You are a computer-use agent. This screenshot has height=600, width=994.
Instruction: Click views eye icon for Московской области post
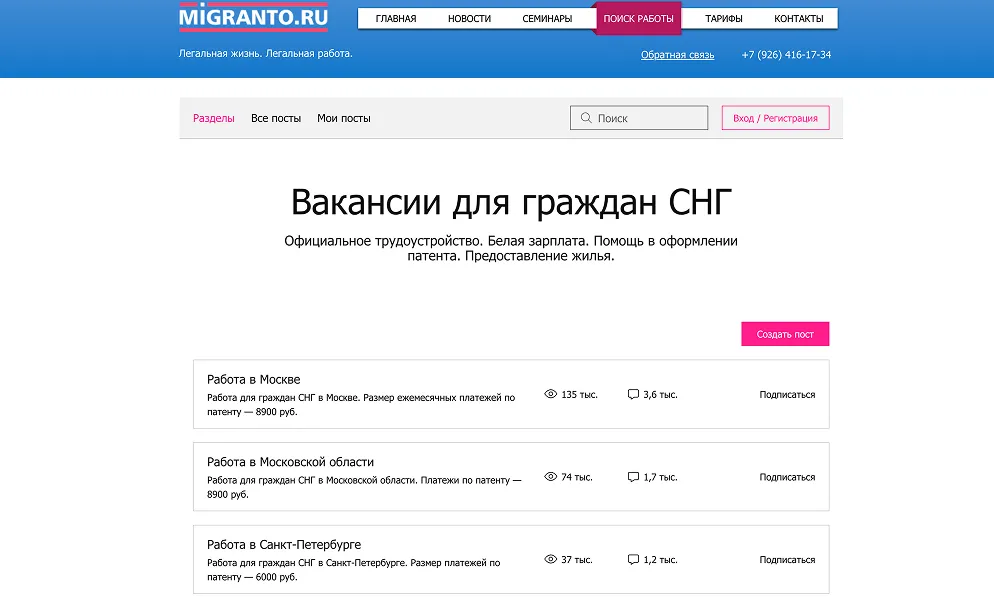click(550, 477)
